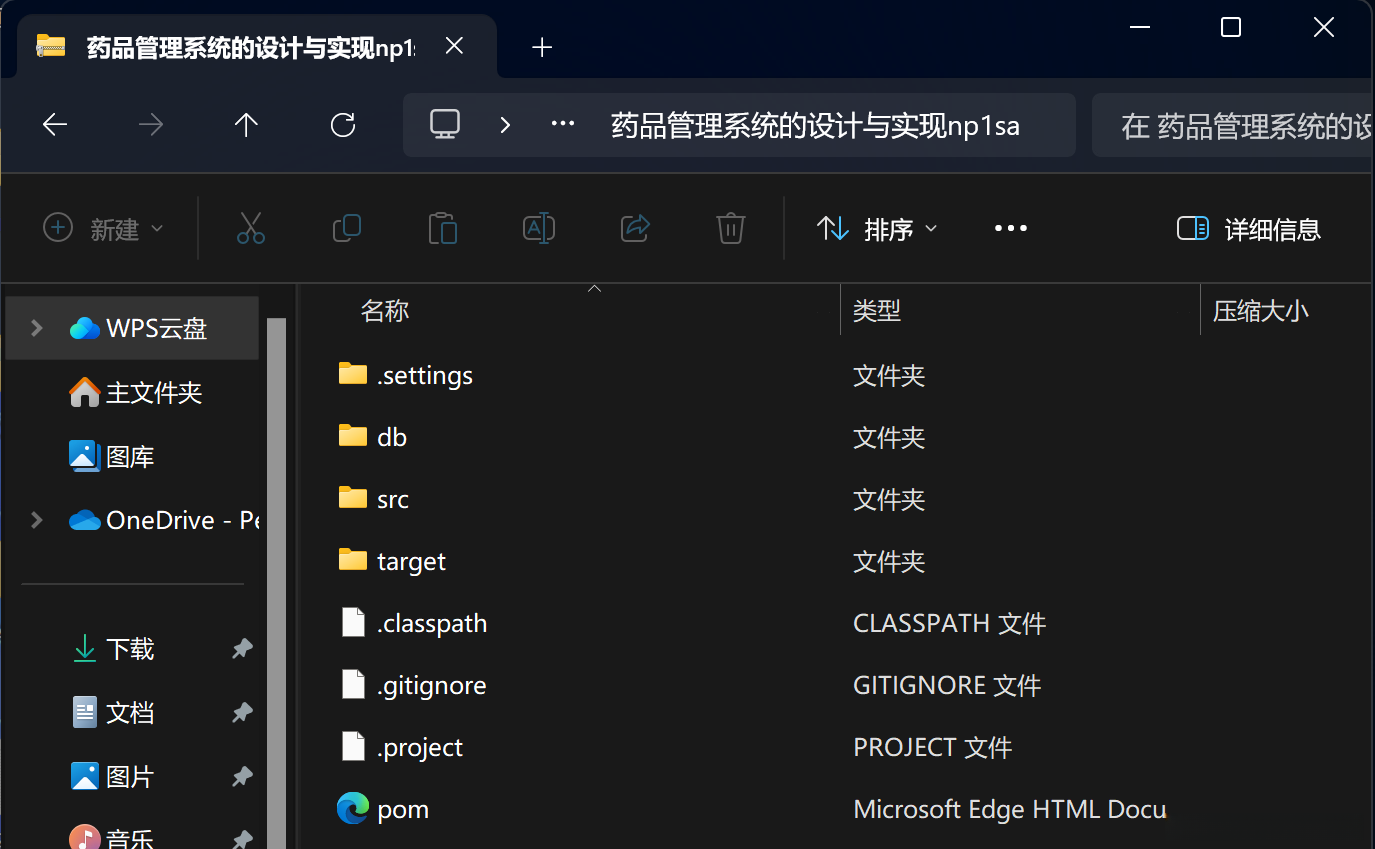Open Downloads (下载) in the sidebar
Image resolution: width=1375 pixels, height=849 pixels.
point(130,649)
